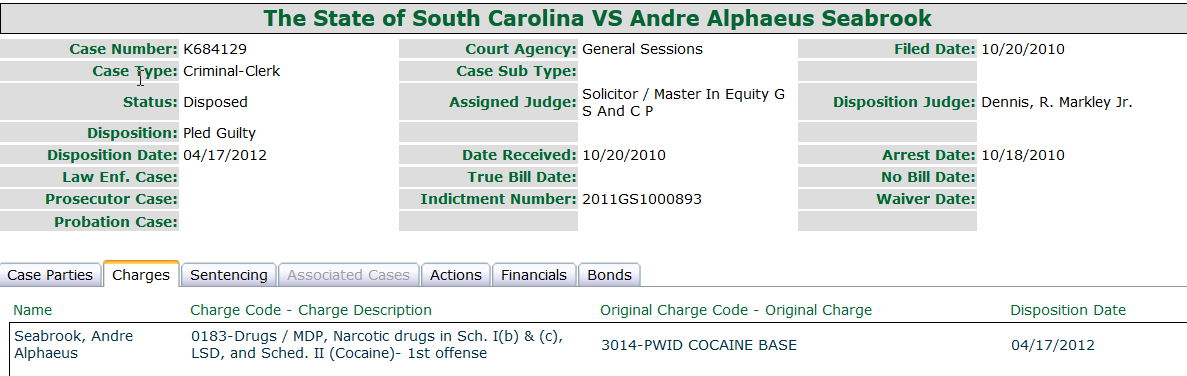Click the disposition judge name Dennis, R. Markley Jr.

pyautogui.click(x=1057, y=102)
